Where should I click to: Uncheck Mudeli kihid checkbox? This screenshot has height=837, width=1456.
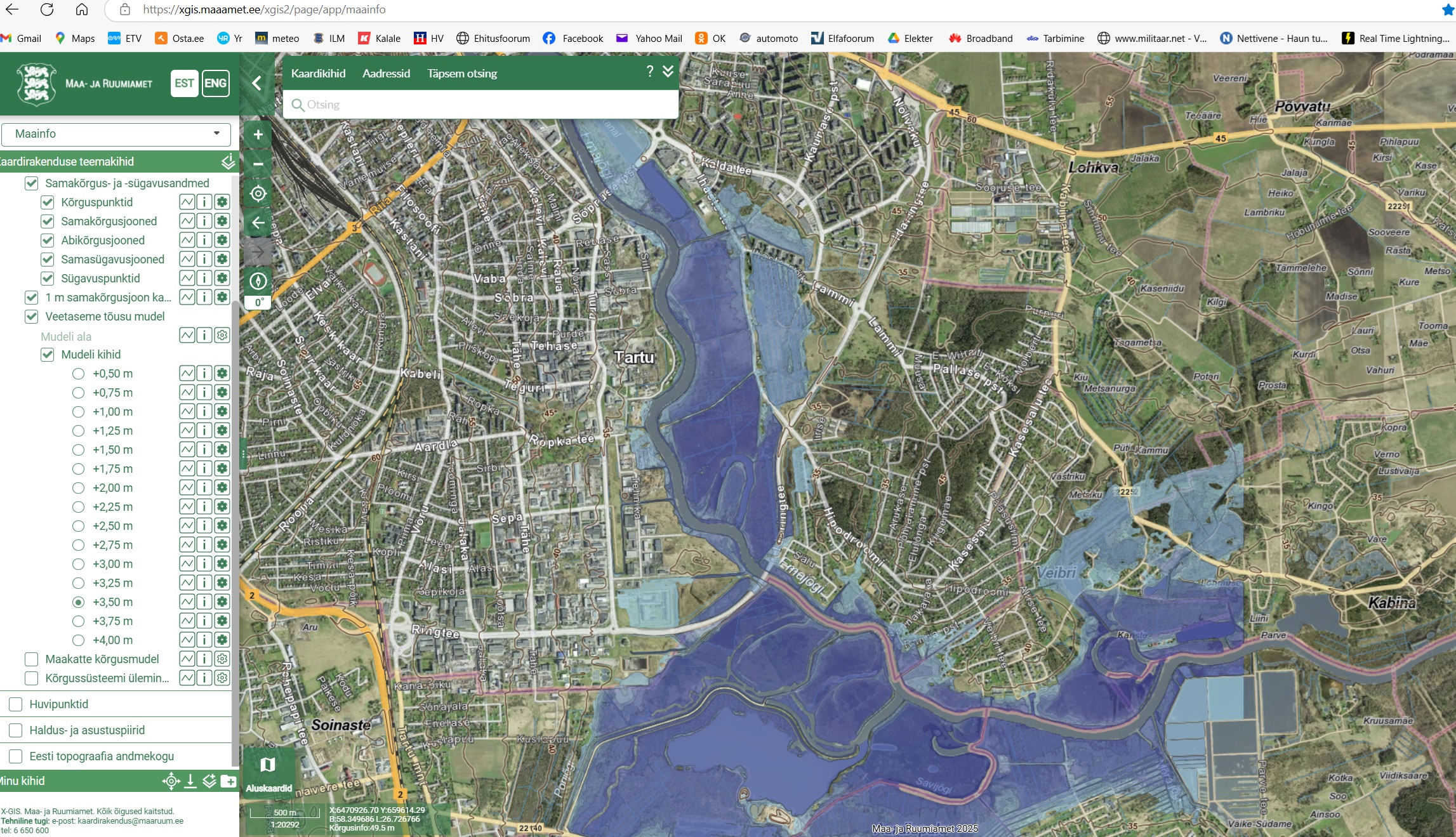tap(47, 355)
